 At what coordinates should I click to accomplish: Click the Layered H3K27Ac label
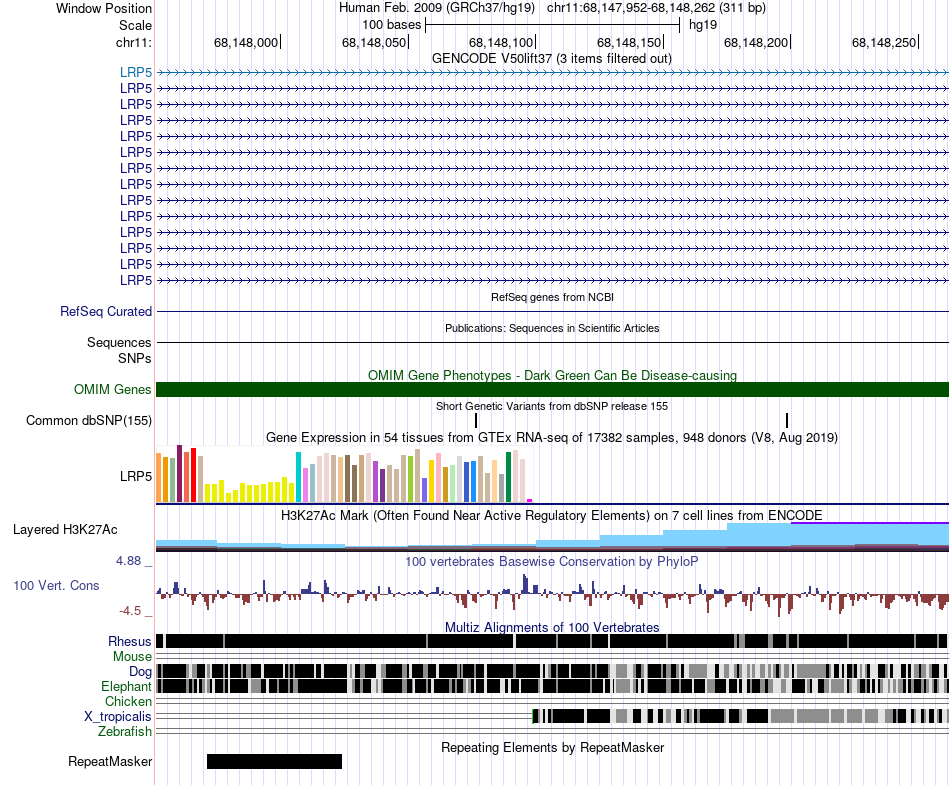[65, 529]
